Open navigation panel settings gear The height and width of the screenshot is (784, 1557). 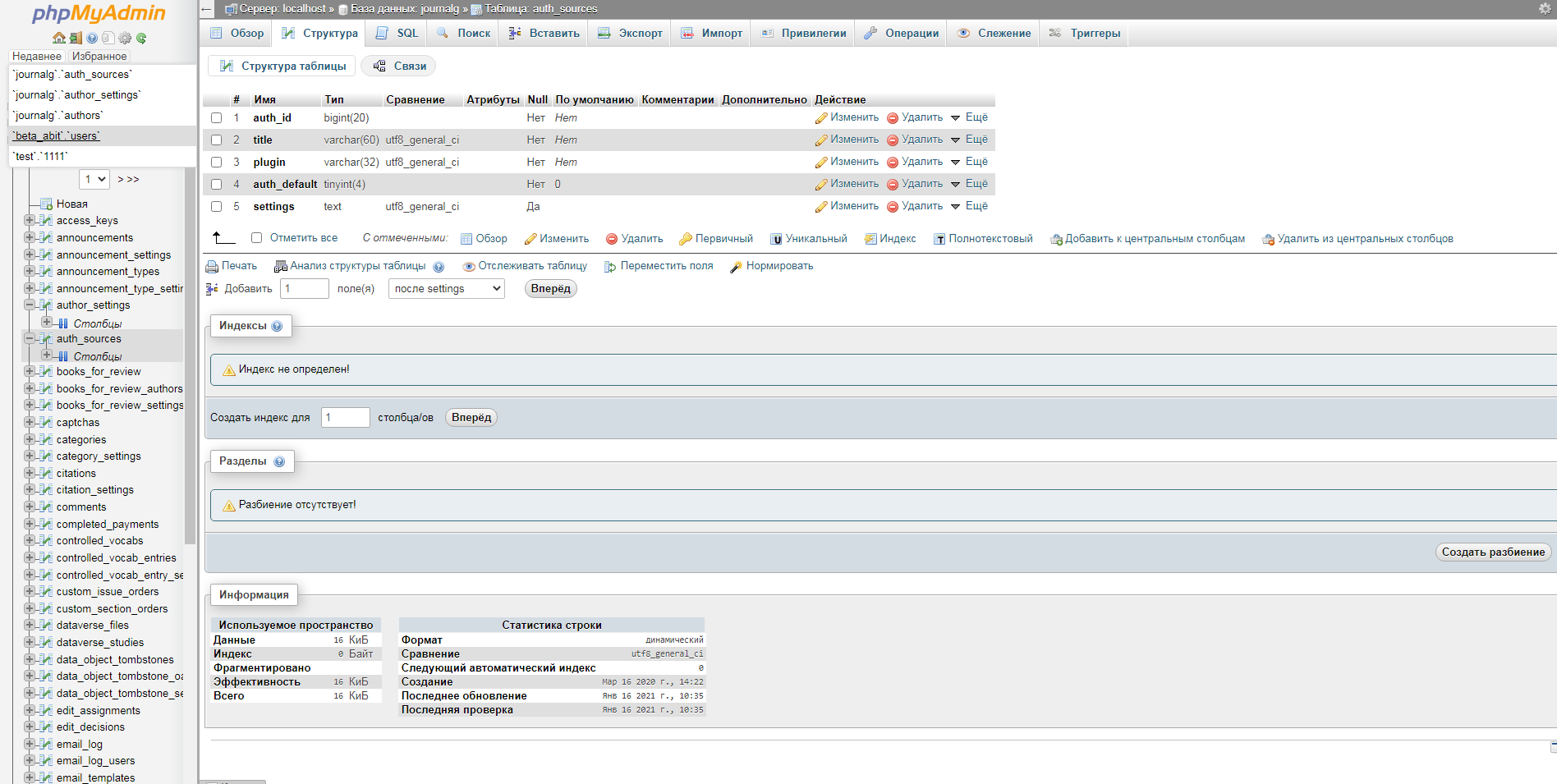(x=125, y=38)
